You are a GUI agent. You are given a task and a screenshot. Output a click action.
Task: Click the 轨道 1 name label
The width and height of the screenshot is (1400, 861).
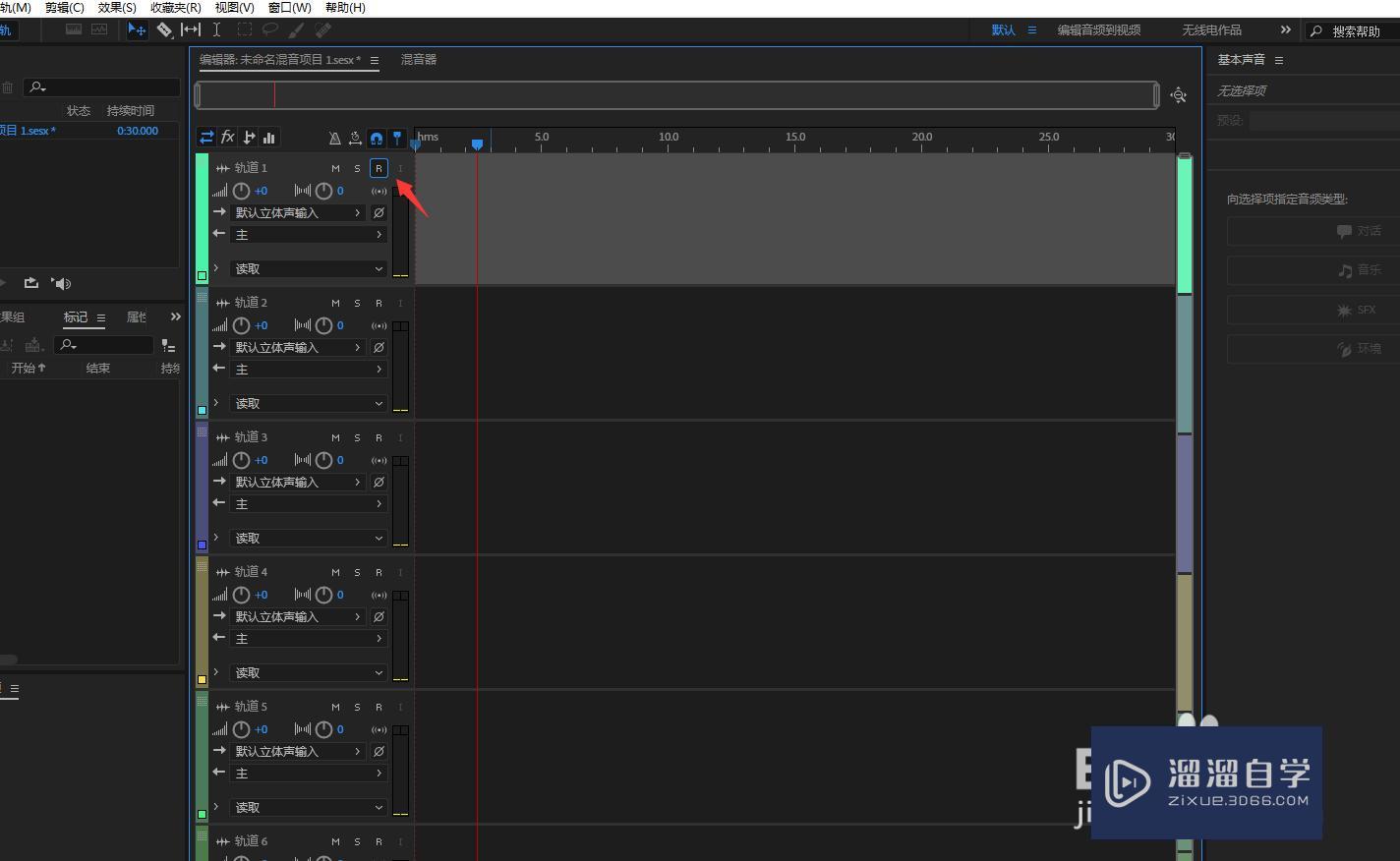(251, 168)
